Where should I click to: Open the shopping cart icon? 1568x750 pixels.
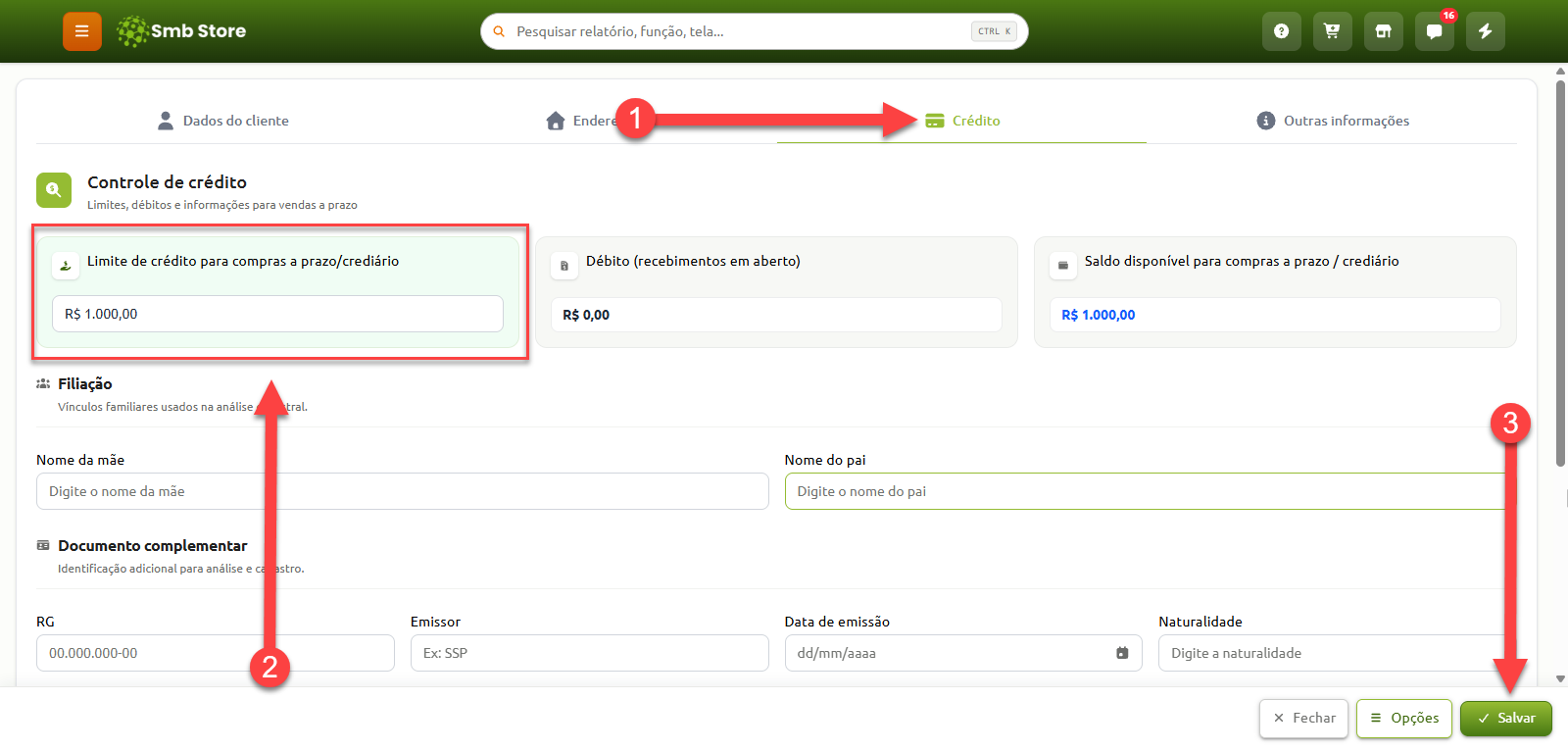click(x=1332, y=31)
